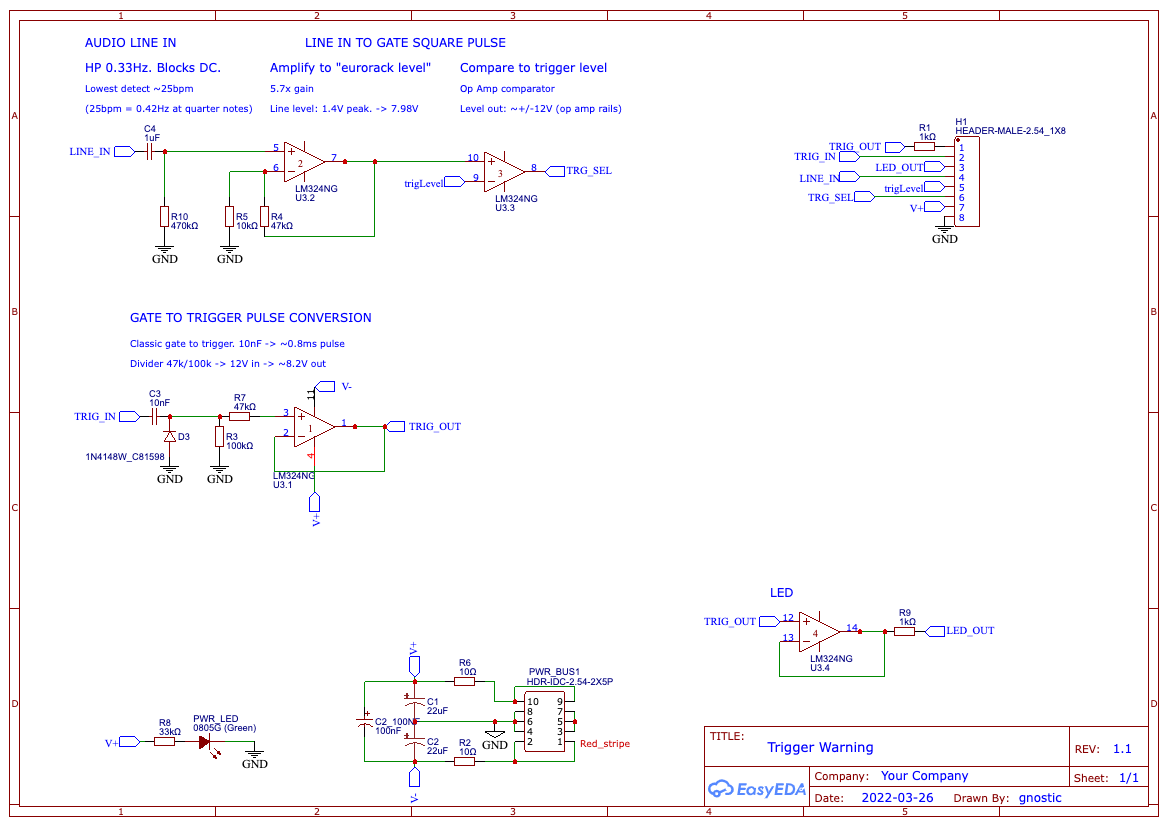Viewport: 1169px width, 827px height.
Task: Click the U3.4 LM324NG op amp symbol
Action: point(819,632)
